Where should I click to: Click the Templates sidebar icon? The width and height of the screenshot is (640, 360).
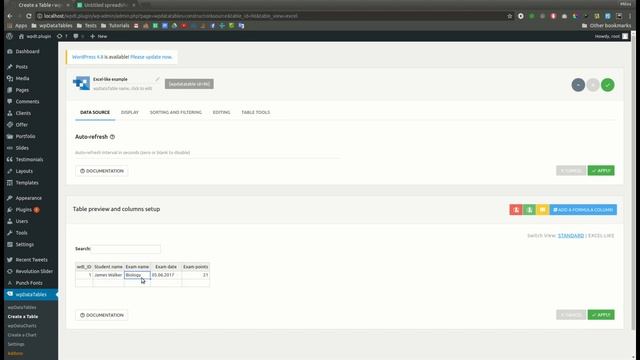[10, 182]
